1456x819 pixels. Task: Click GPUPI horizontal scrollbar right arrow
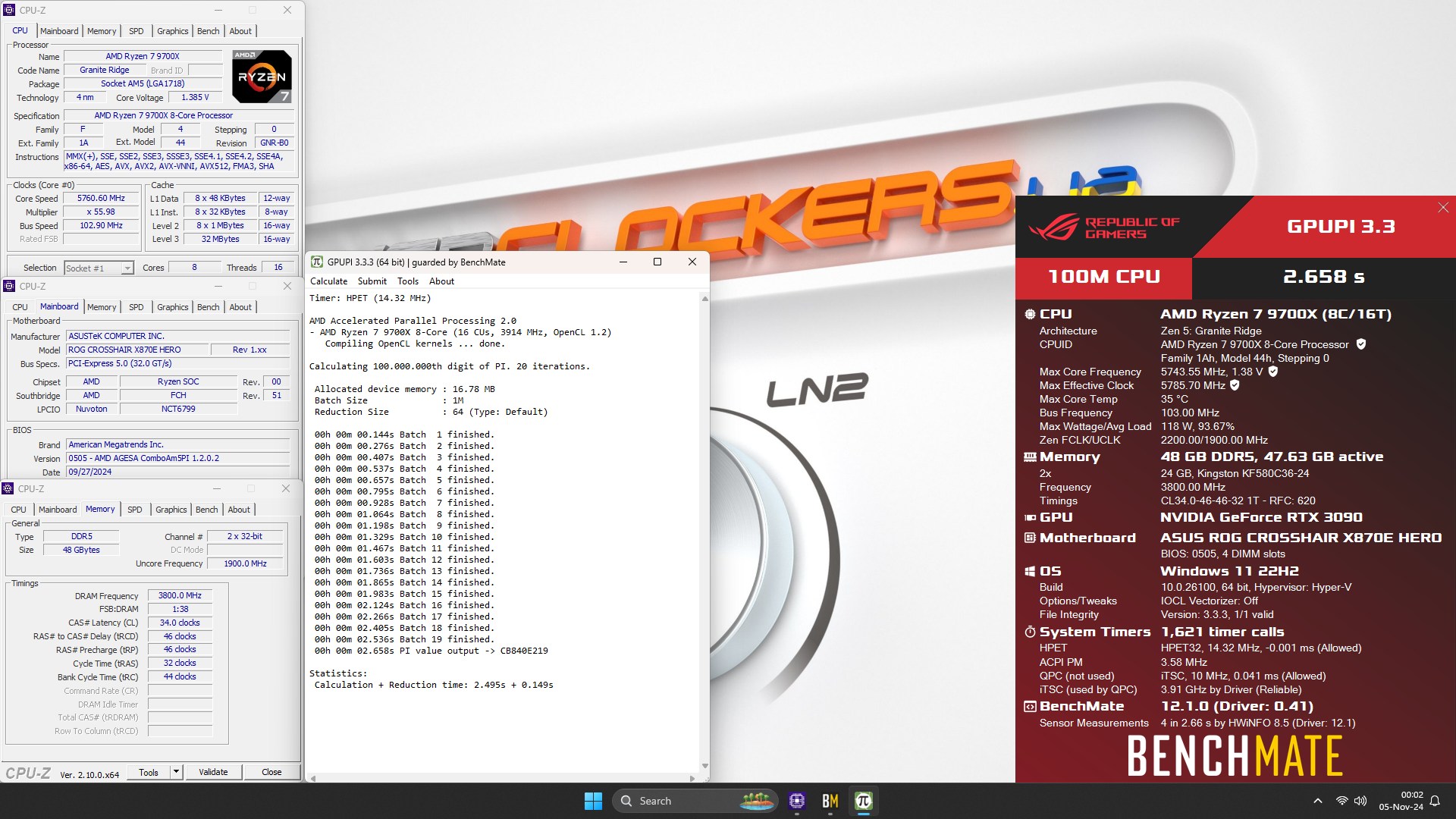click(x=692, y=778)
